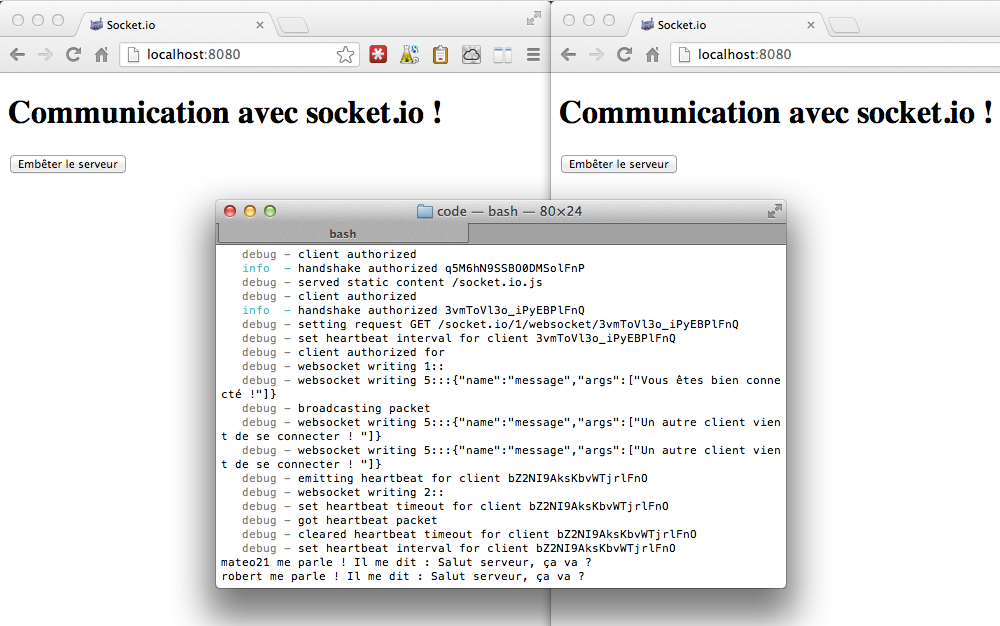1000x626 pixels.
Task: Reload page in right browser window
Action: (x=624, y=55)
